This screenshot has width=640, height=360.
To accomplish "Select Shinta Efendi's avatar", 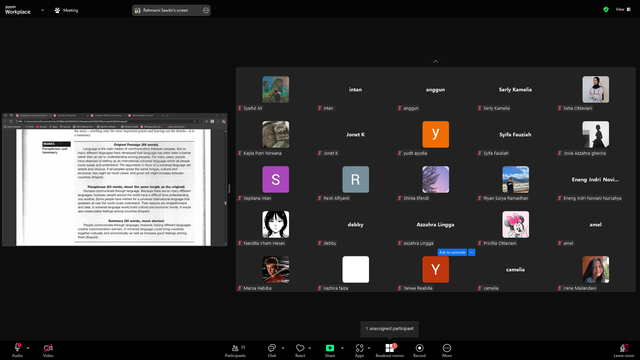I will (x=436, y=179).
